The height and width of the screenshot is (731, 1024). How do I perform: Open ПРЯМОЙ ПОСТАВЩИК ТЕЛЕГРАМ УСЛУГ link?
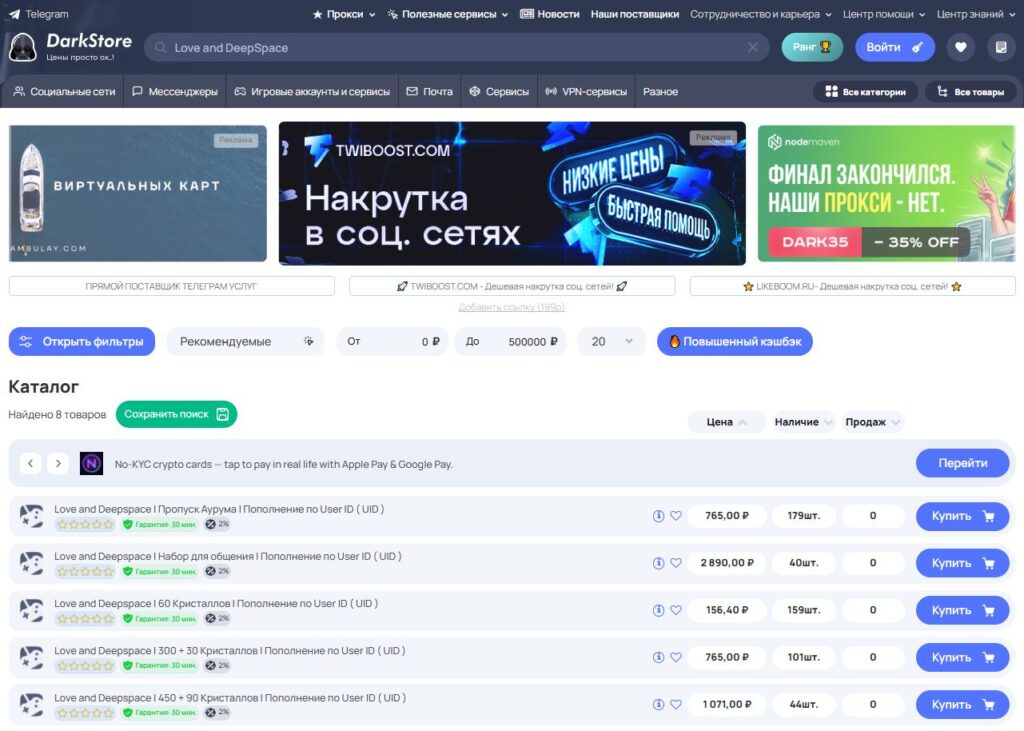(172, 286)
